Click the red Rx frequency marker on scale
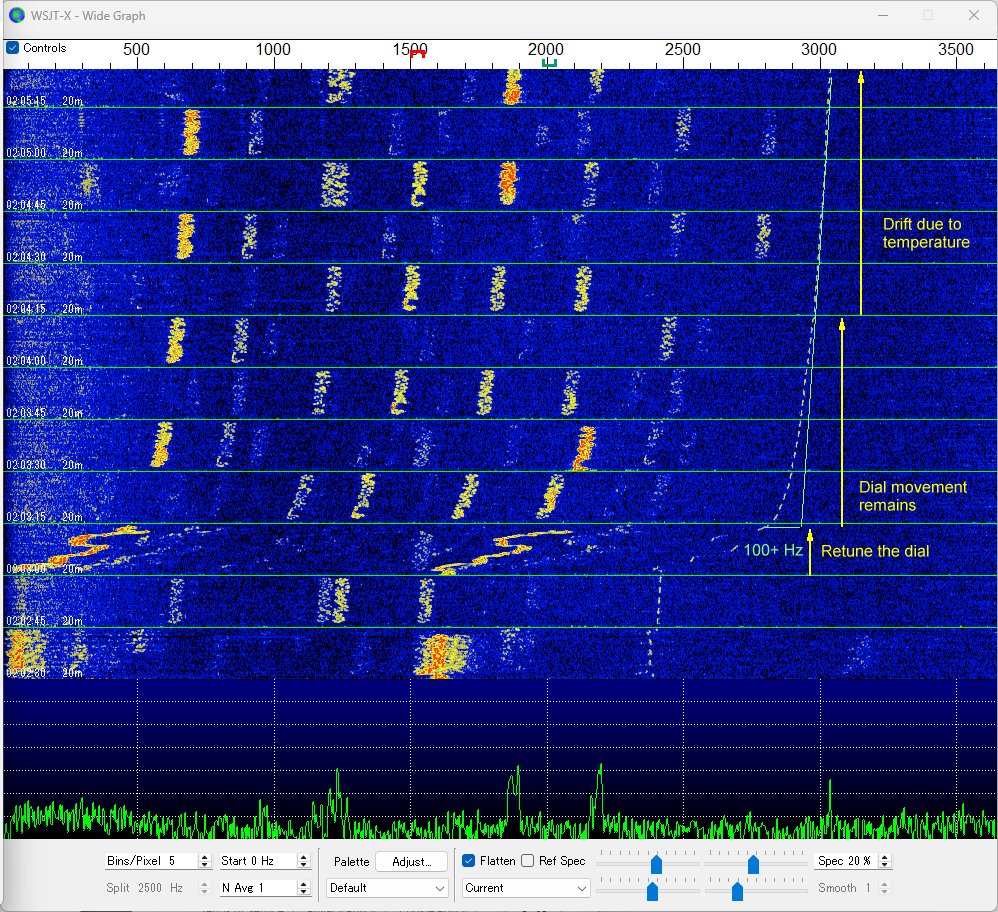 point(418,55)
